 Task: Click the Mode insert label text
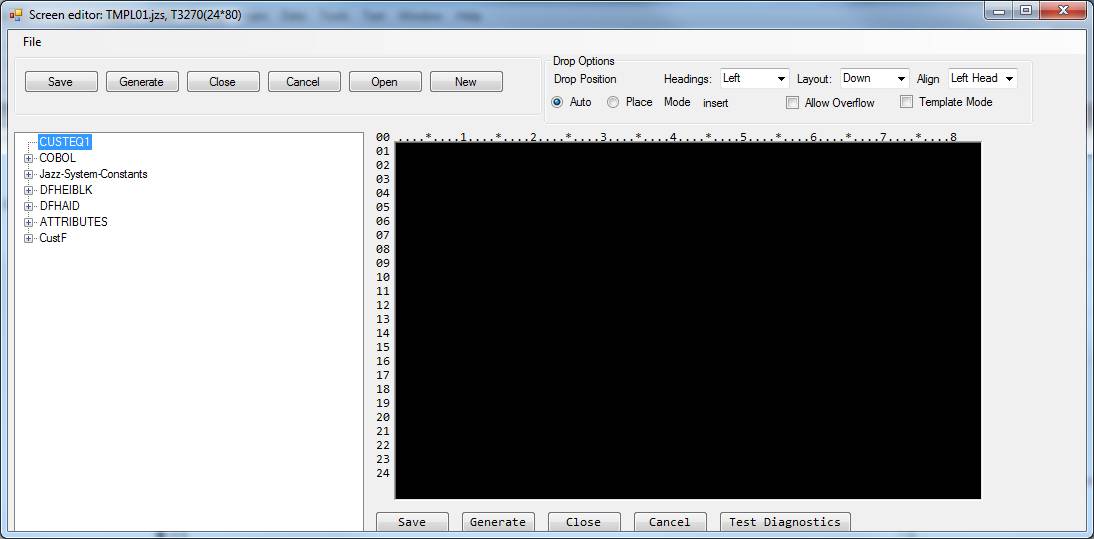[x=715, y=103]
